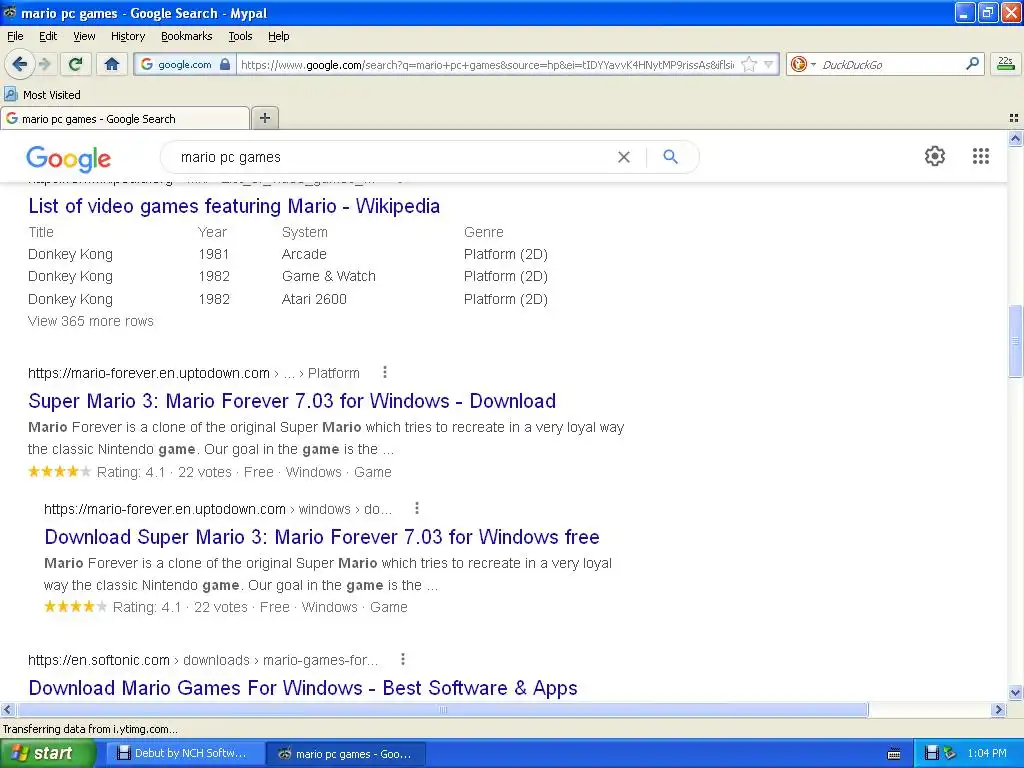Open the Most Visited bookmarks folder
Image resolution: width=1024 pixels, height=768 pixels.
pos(42,95)
